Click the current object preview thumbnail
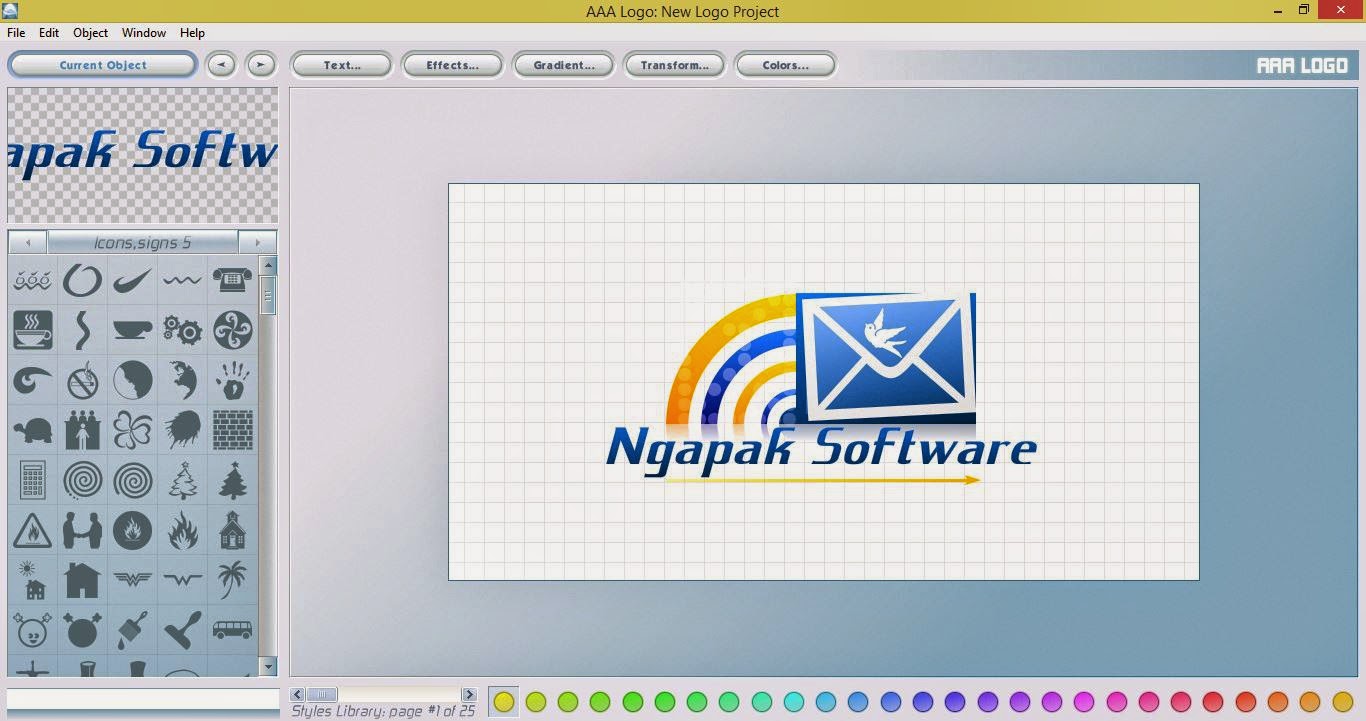 pyautogui.click(x=142, y=155)
